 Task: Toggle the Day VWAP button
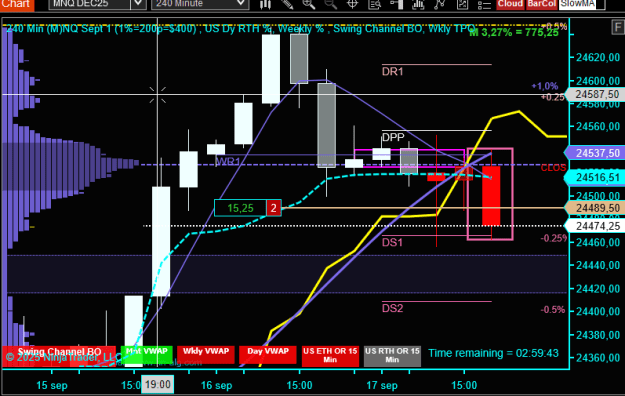pyautogui.click(x=268, y=355)
